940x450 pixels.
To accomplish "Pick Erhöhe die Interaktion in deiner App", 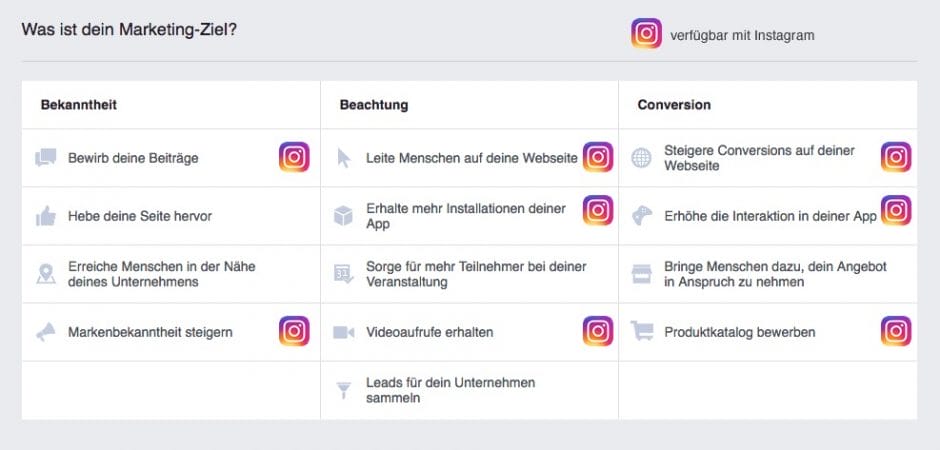I will click(x=770, y=216).
